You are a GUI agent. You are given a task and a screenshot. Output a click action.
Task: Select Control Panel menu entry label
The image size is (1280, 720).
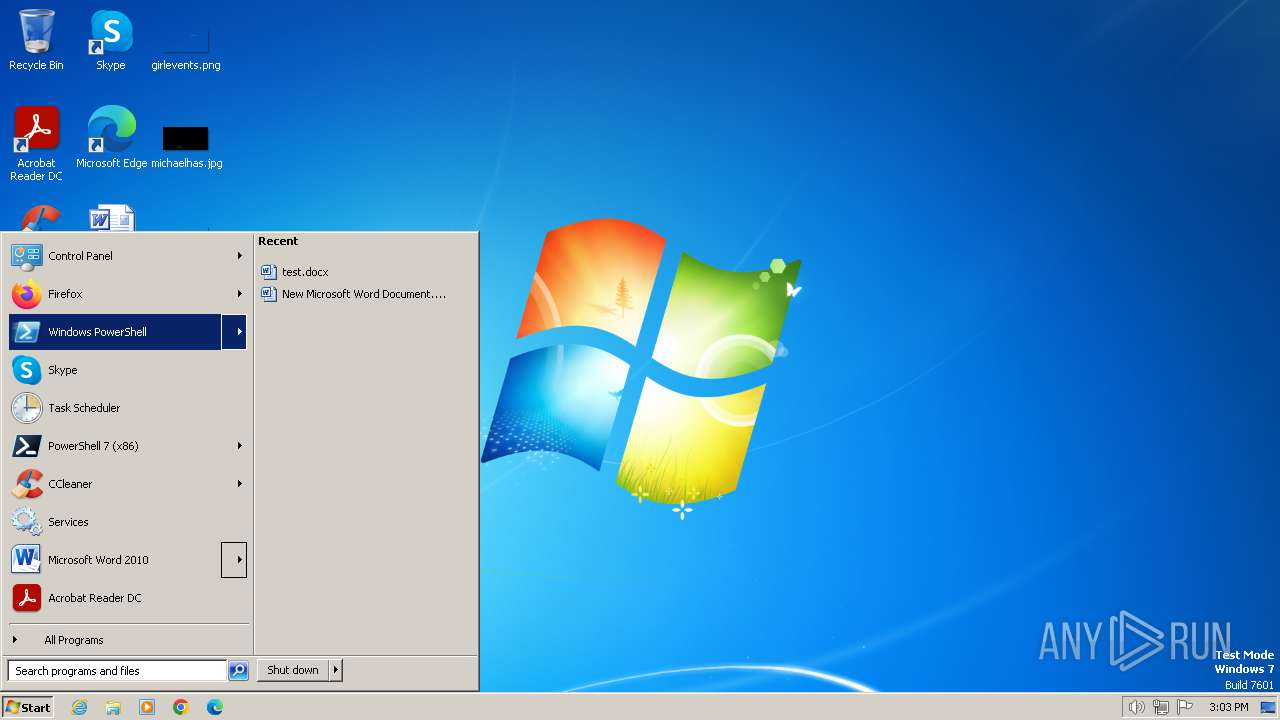(x=80, y=256)
